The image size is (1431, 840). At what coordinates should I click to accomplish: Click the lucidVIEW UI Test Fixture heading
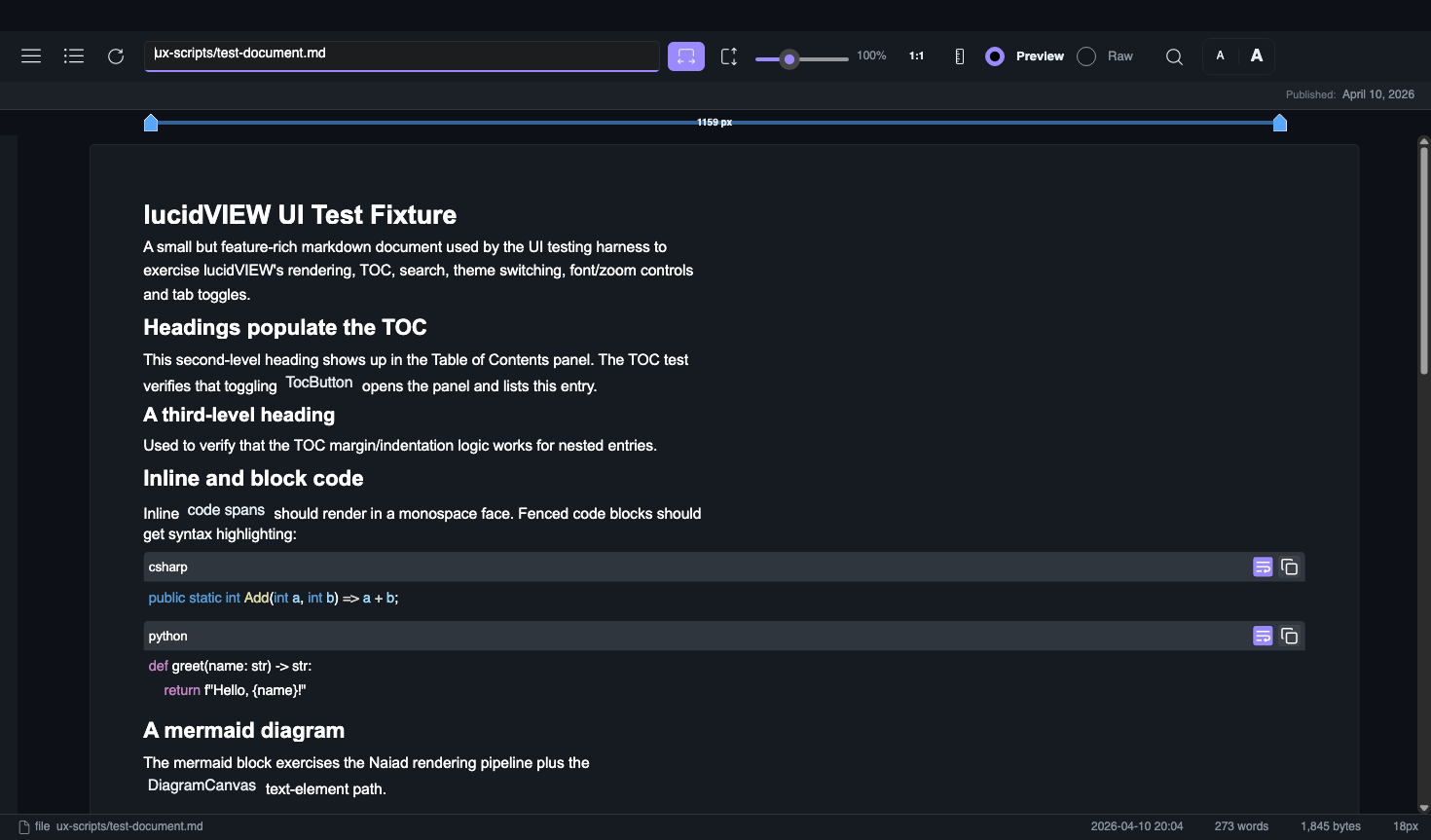(x=300, y=215)
